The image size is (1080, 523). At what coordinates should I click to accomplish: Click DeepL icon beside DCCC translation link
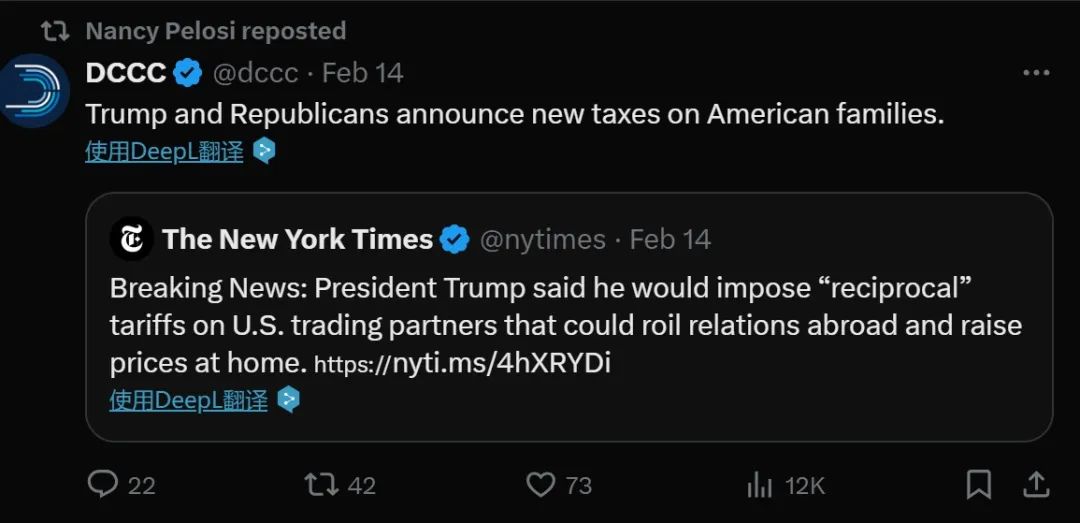click(x=263, y=151)
